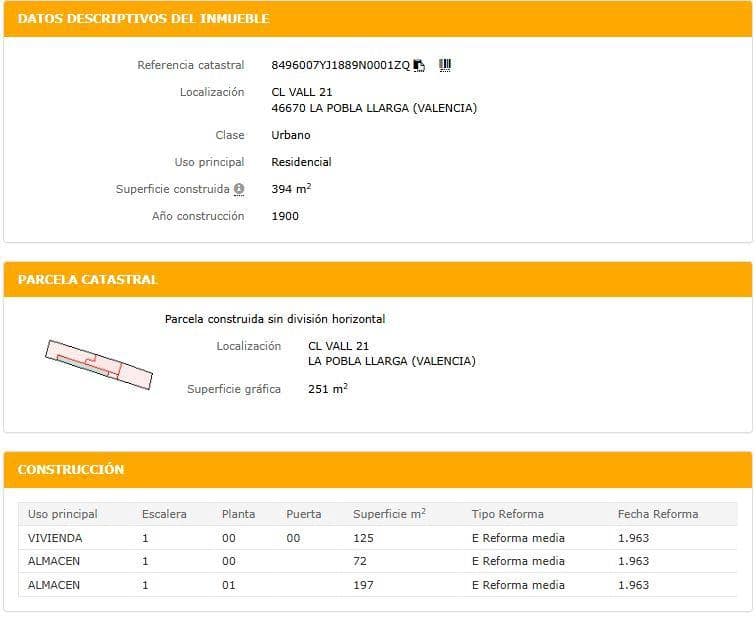Click the Urbano class value
This screenshot has width=756, height=624.
click(291, 135)
